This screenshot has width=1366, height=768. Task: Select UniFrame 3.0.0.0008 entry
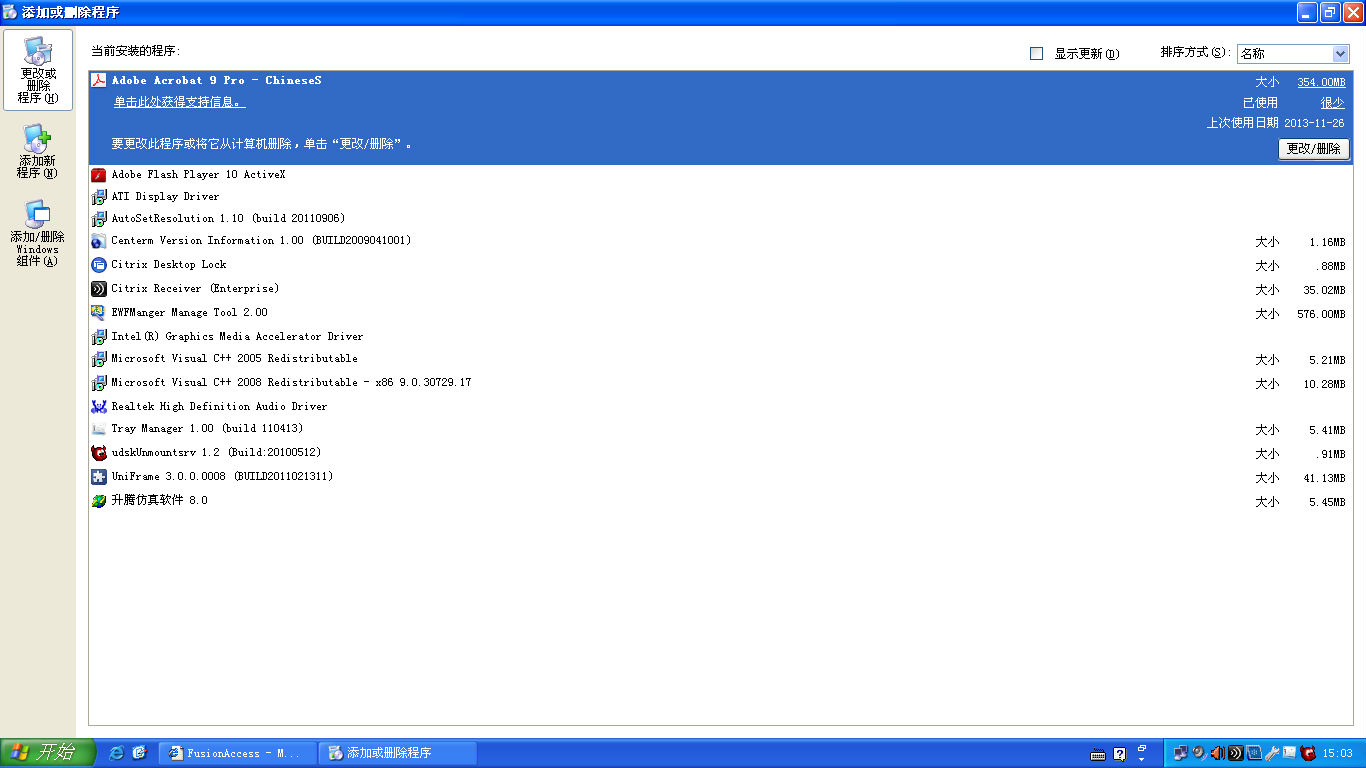coord(720,477)
